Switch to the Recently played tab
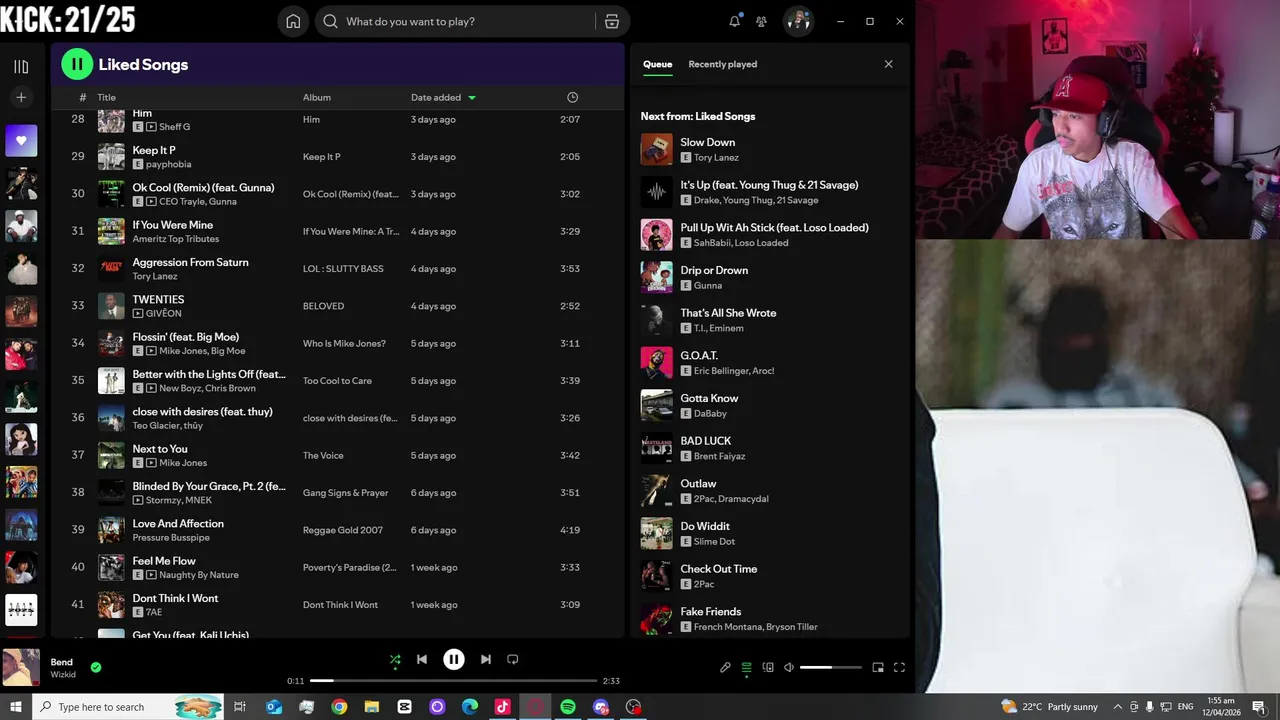1280x720 pixels. click(722, 64)
